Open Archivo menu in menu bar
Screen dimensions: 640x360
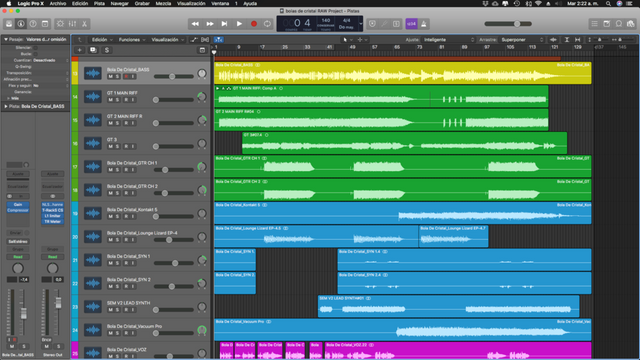tap(58, 3)
